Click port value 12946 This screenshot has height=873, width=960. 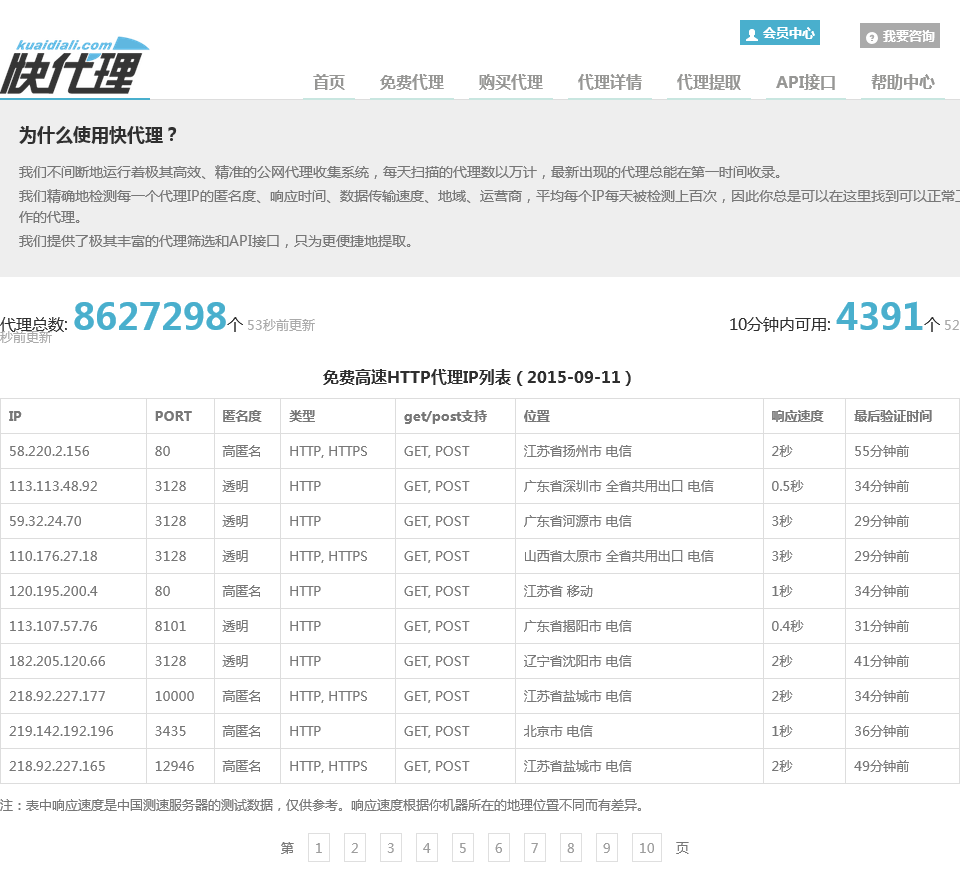tap(174, 766)
